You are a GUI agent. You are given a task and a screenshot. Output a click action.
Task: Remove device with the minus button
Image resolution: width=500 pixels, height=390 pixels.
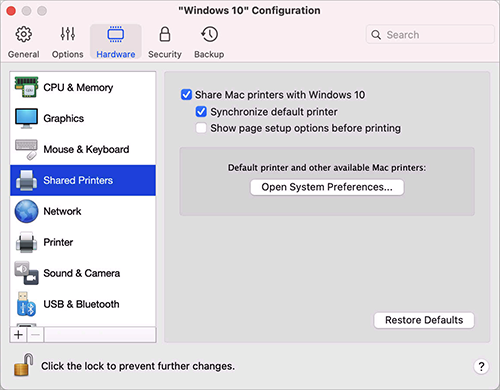pyautogui.click(x=36, y=334)
